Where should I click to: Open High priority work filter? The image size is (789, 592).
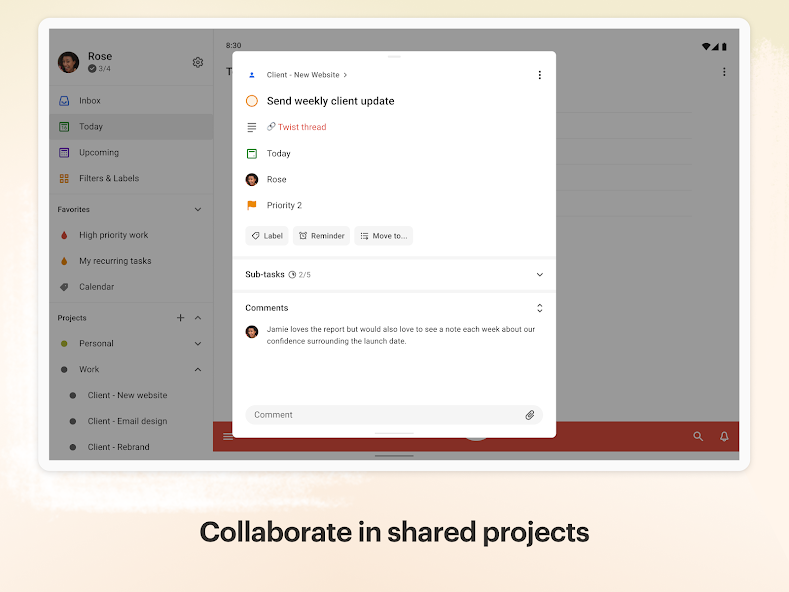[x=131, y=235]
